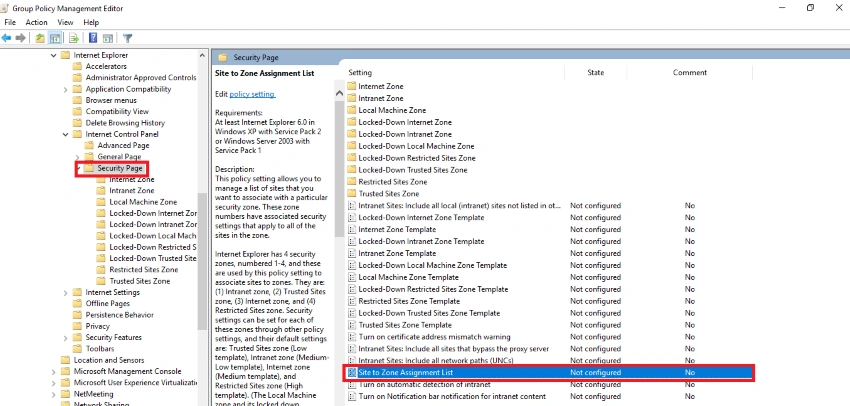Click the gray Forward arrow toolbar icon
Viewport: 850px width, 406px height.
21,38
